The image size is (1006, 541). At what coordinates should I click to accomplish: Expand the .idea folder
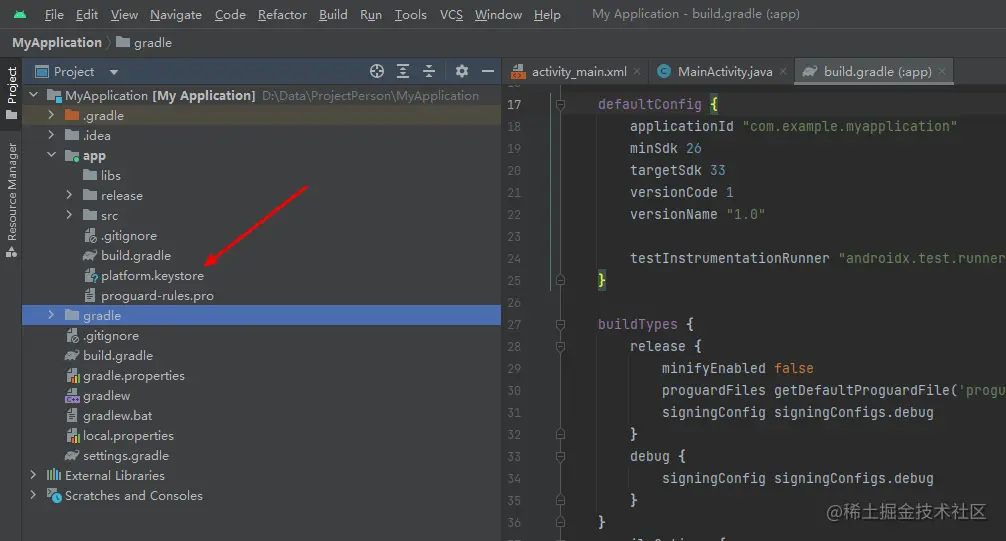(51, 135)
